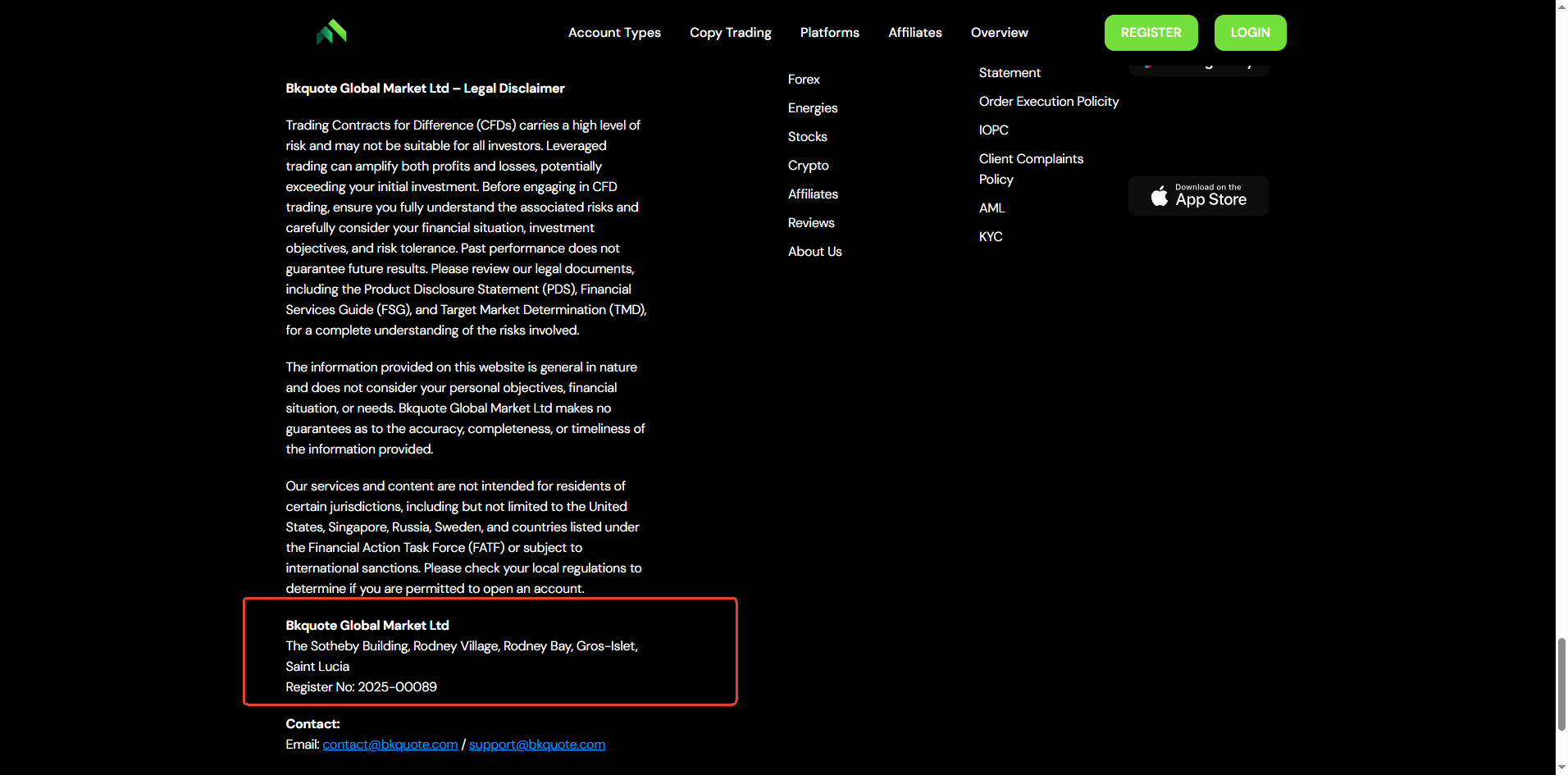Click the Statement link above Order Execution Policity

pos(1010,73)
